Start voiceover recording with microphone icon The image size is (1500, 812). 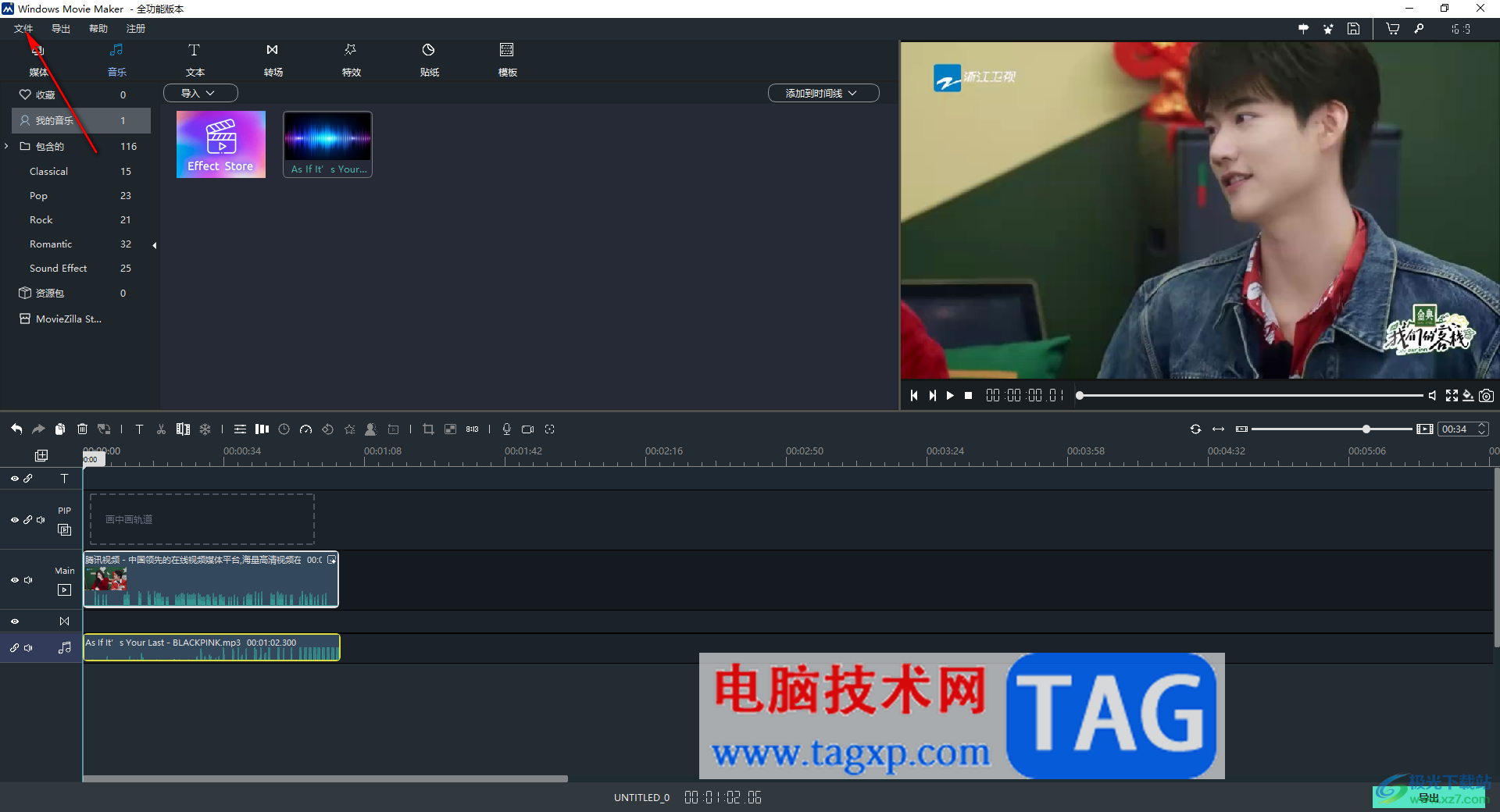click(x=506, y=429)
